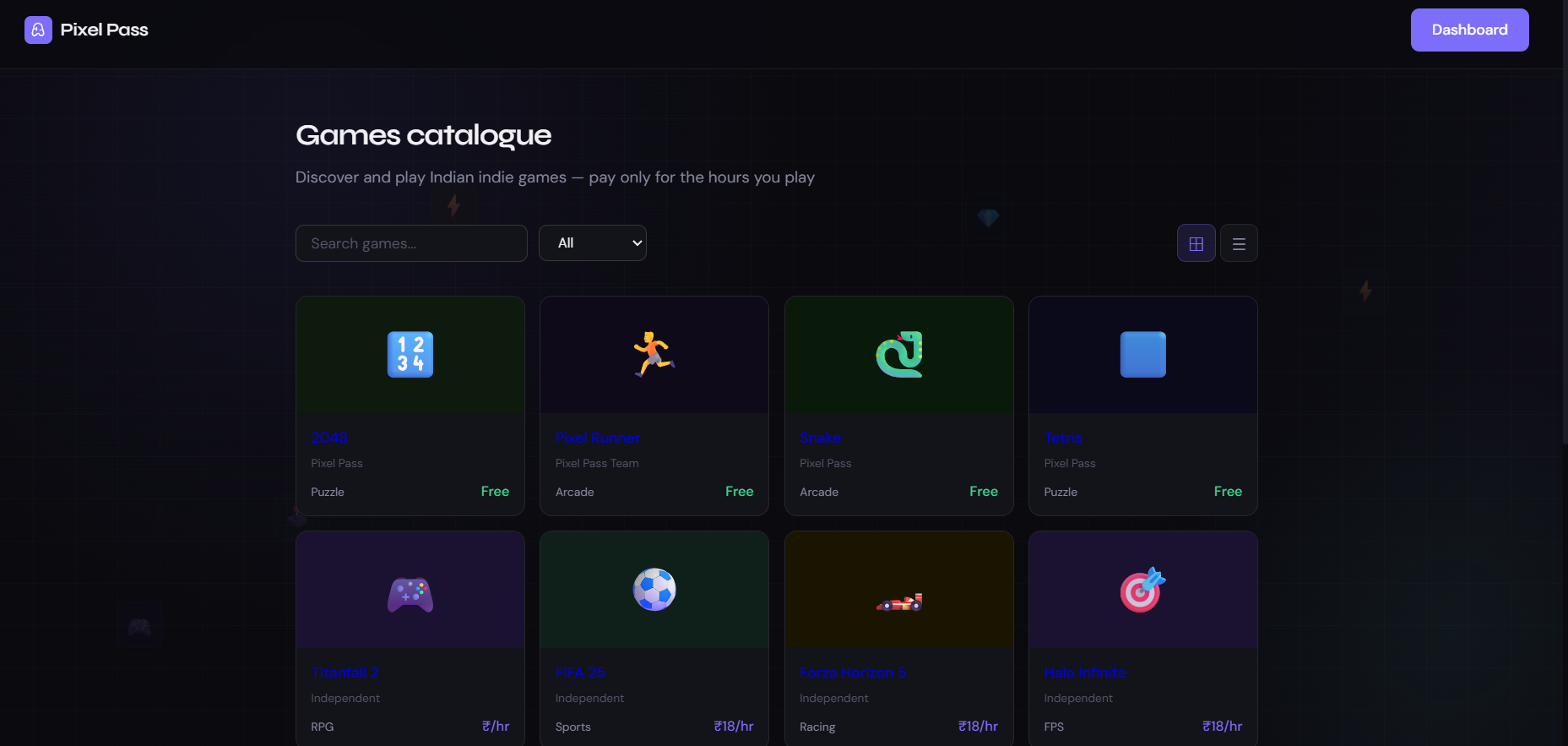Image resolution: width=1568 pixels, height=746 pixels.
Task: Click the Snake game snake icon
Action: [x=899, y=354]
